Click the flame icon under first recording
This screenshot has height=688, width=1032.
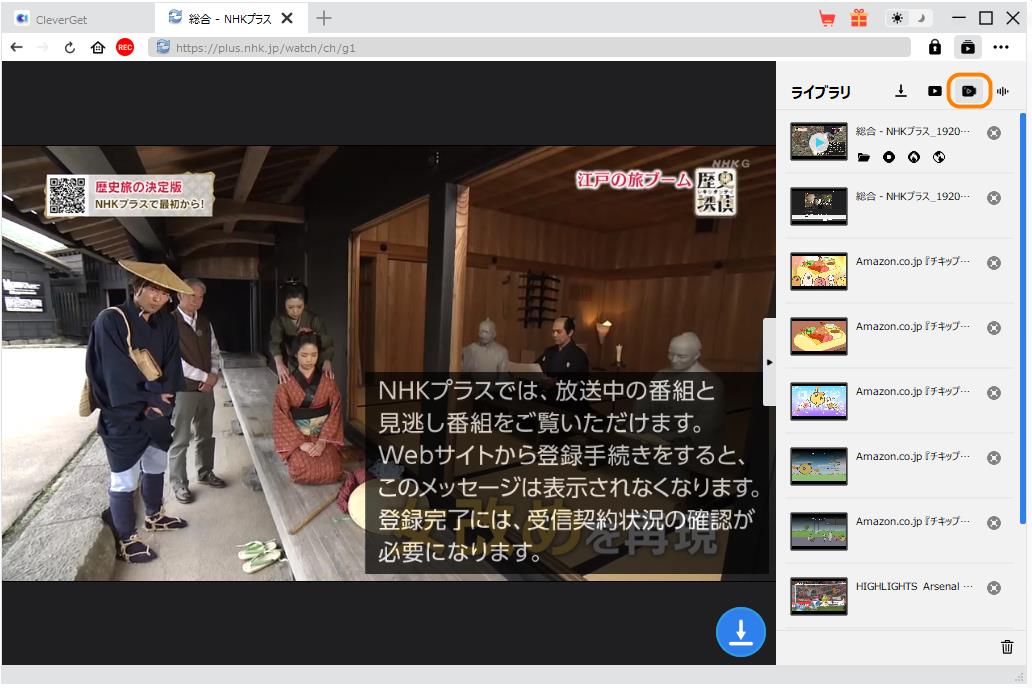pyautogui.click(x=914, y=157)
